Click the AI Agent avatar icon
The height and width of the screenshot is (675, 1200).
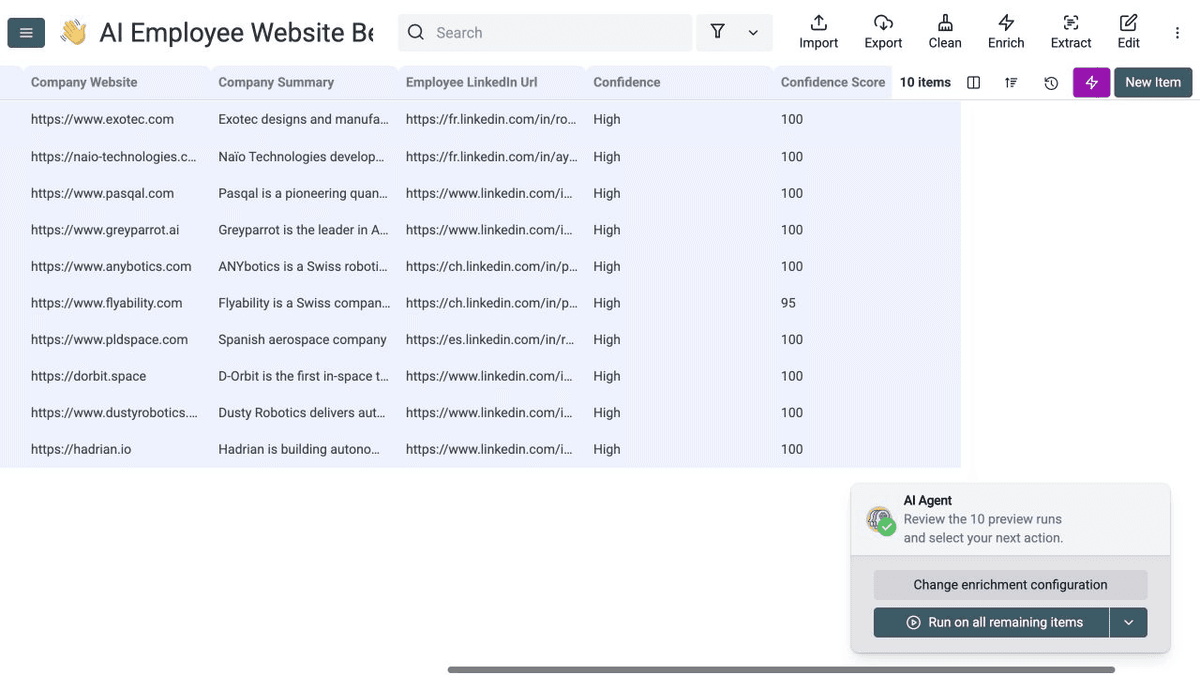[x=881, y=520]
